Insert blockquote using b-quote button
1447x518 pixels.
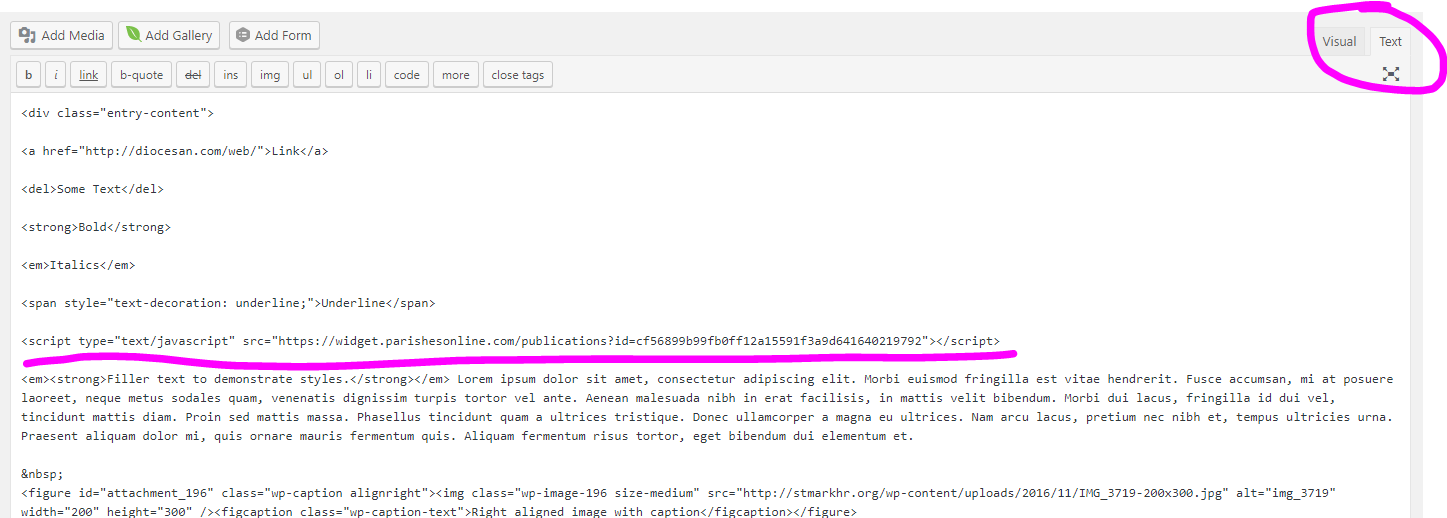click(x=140, y=75)
